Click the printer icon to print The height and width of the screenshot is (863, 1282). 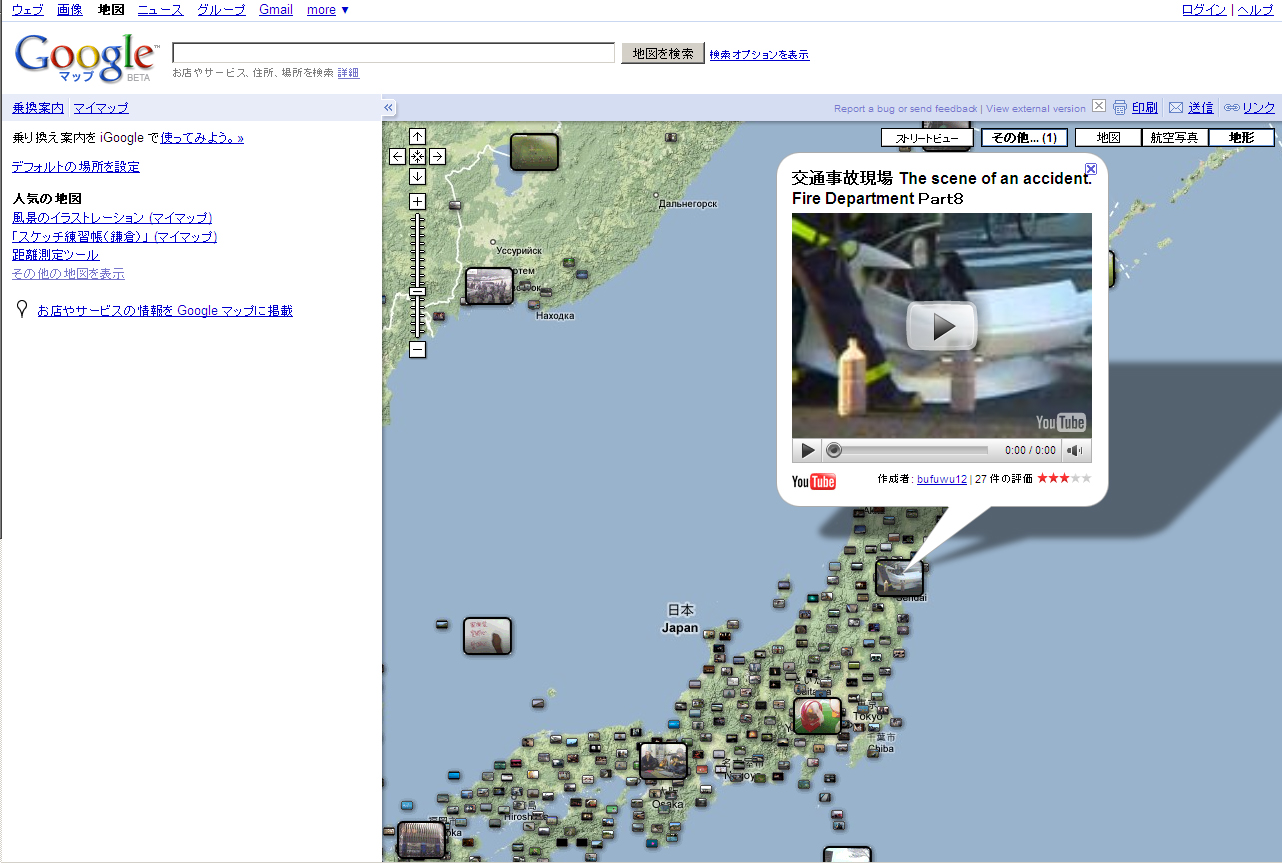coord(1120,108)
